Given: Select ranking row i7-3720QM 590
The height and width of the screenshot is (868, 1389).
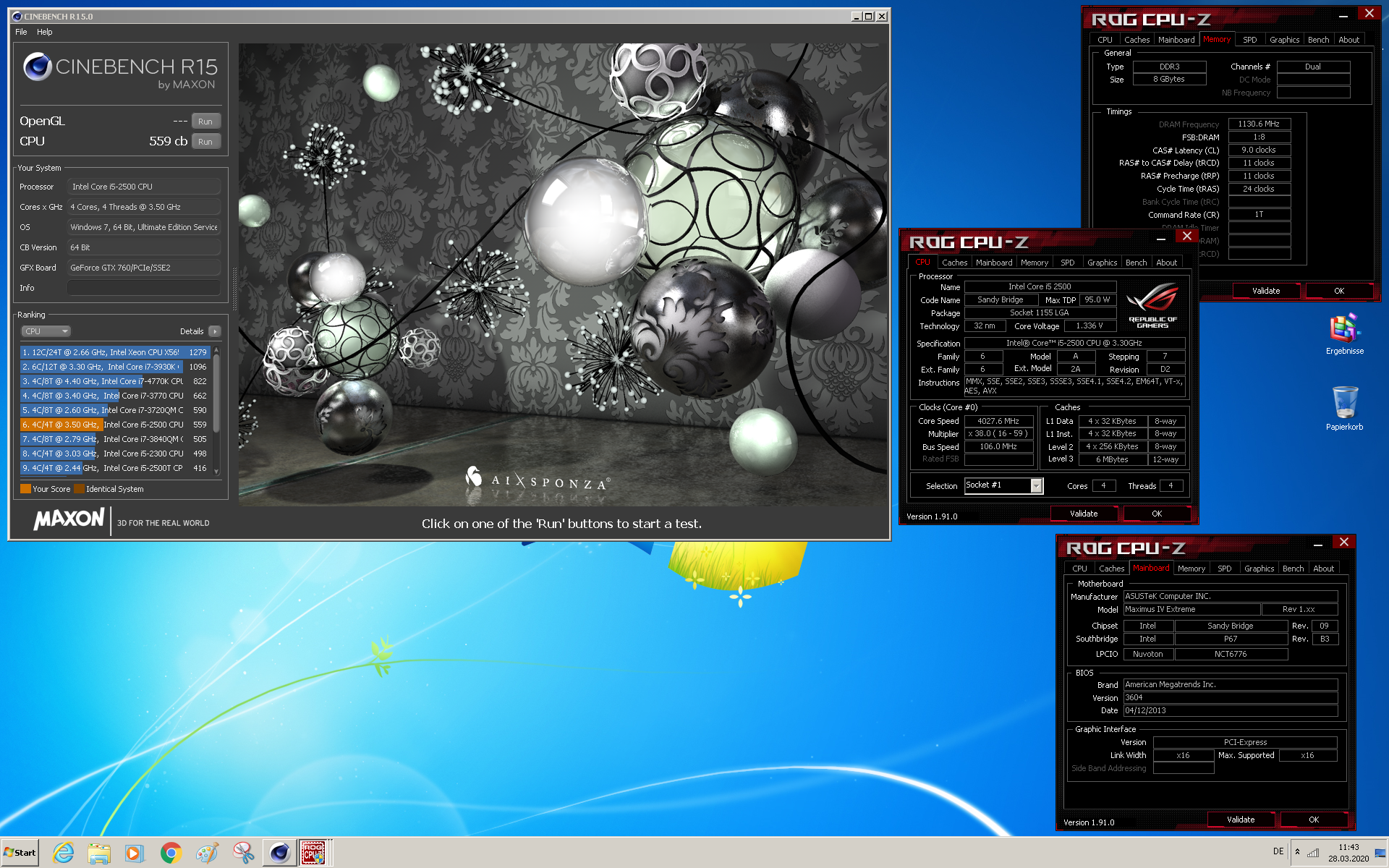Looking at the screenshot, I should (x=115, y=410).
